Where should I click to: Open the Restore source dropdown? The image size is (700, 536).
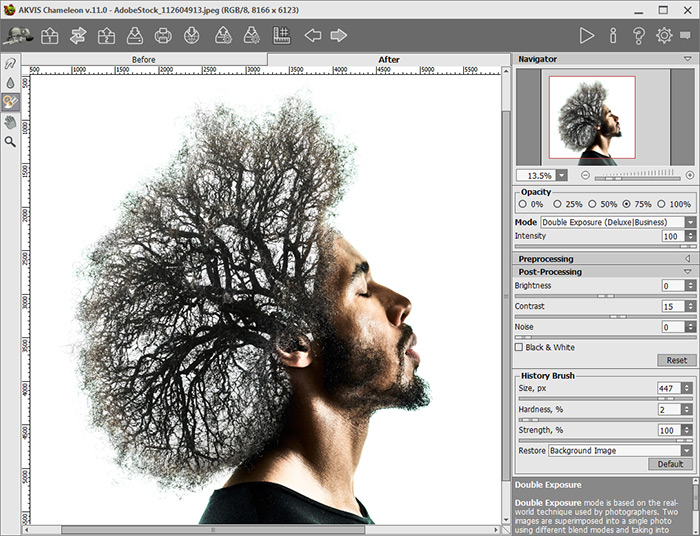click(x=687, y=451)
